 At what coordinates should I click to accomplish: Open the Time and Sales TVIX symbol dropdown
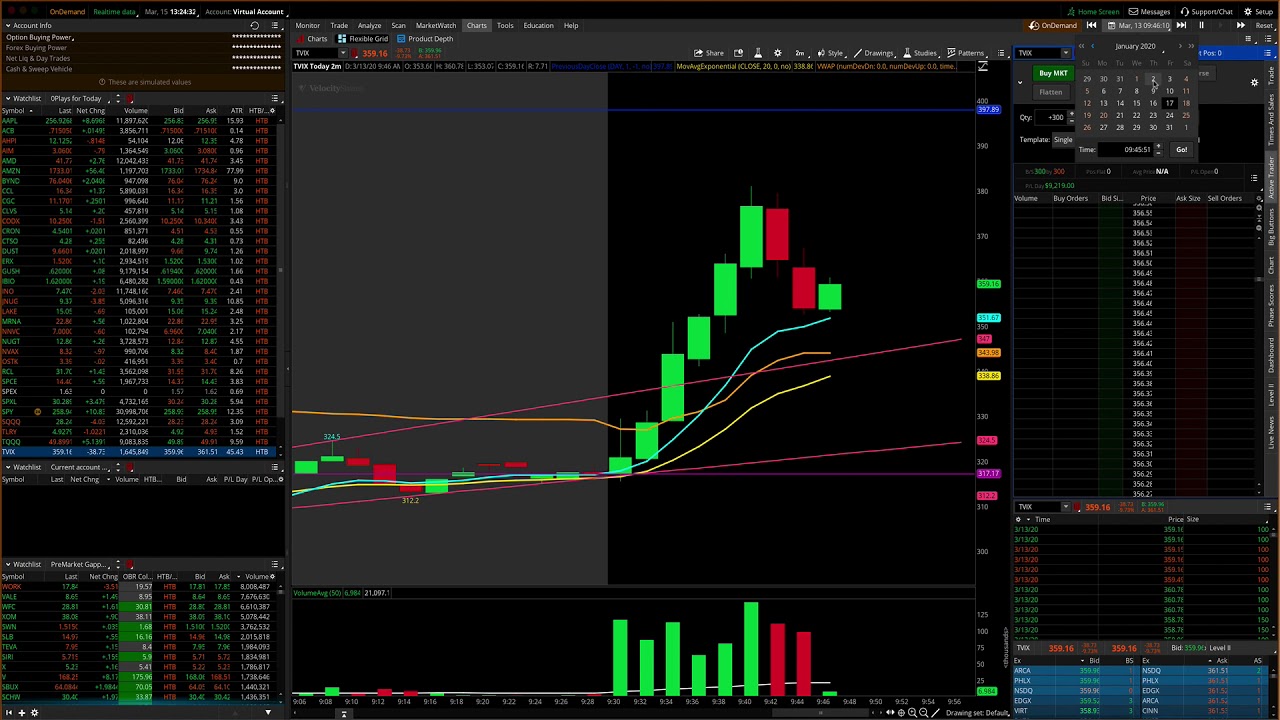[1066, 507]
